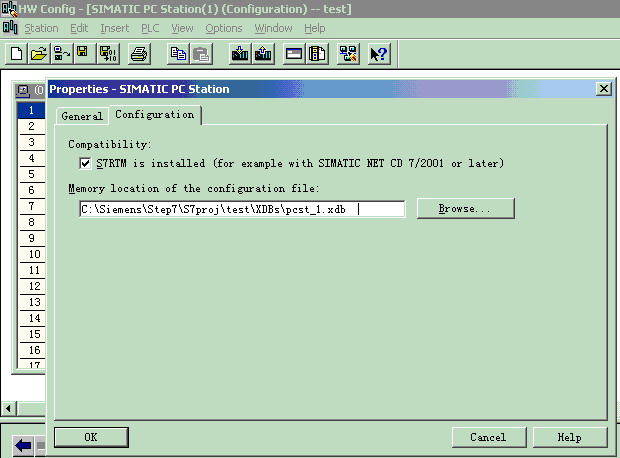Click the Open folder toolbar icon
This screenshot has width=620, height=458.
[x=38, y=53]
